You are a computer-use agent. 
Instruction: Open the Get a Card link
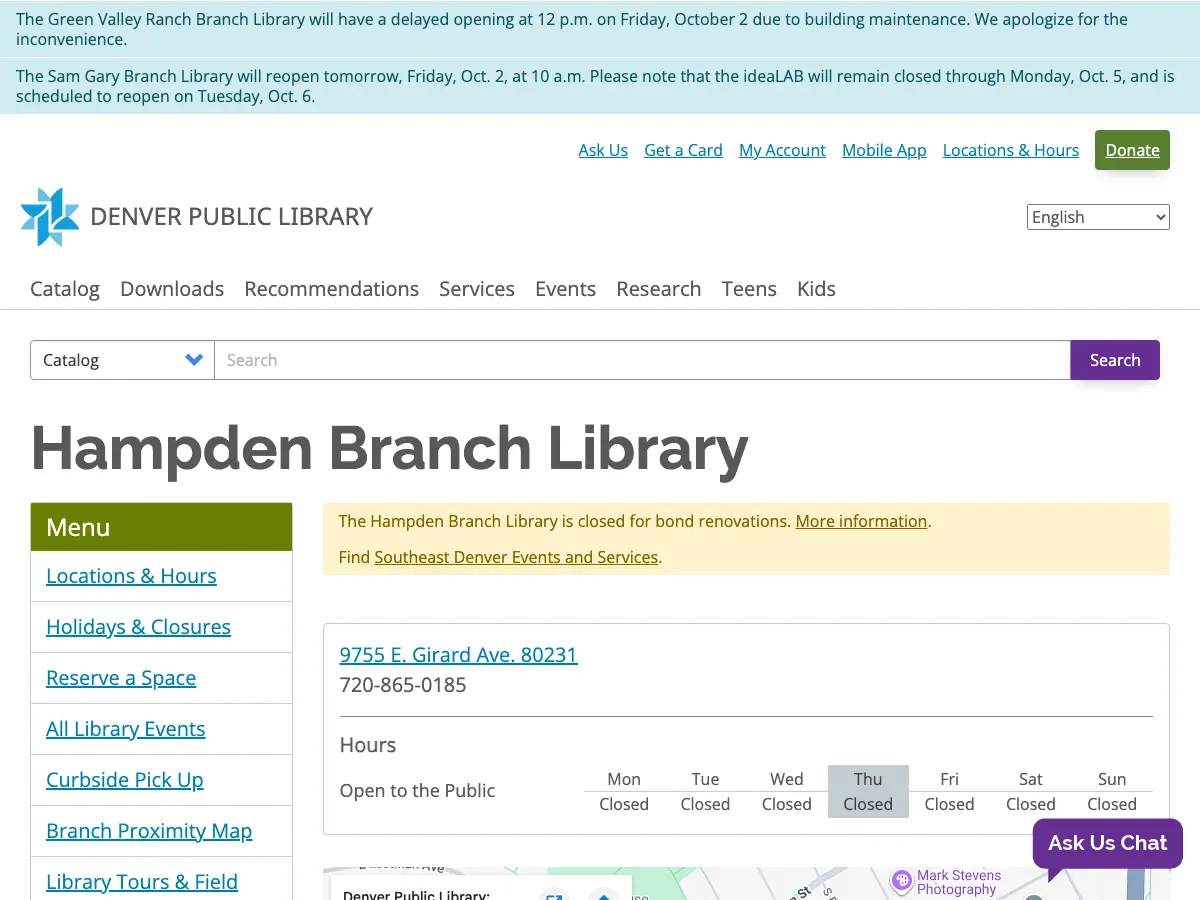click(683, 150)
